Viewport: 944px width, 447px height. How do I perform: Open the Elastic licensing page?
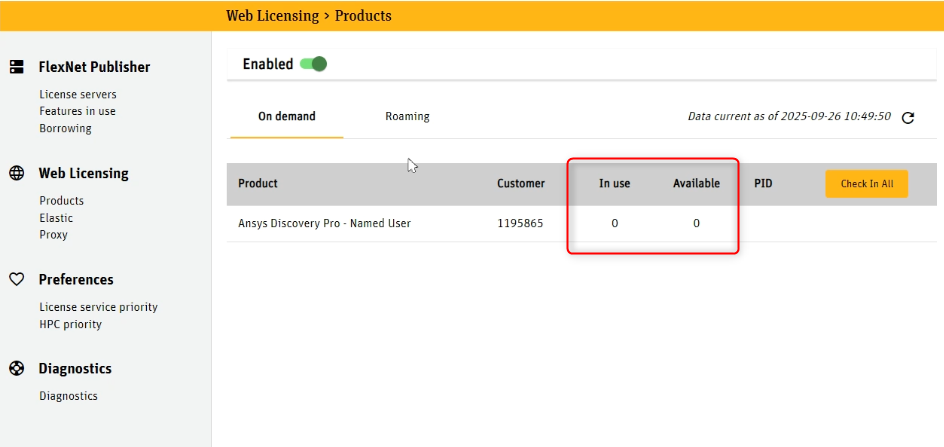[56, 218]
